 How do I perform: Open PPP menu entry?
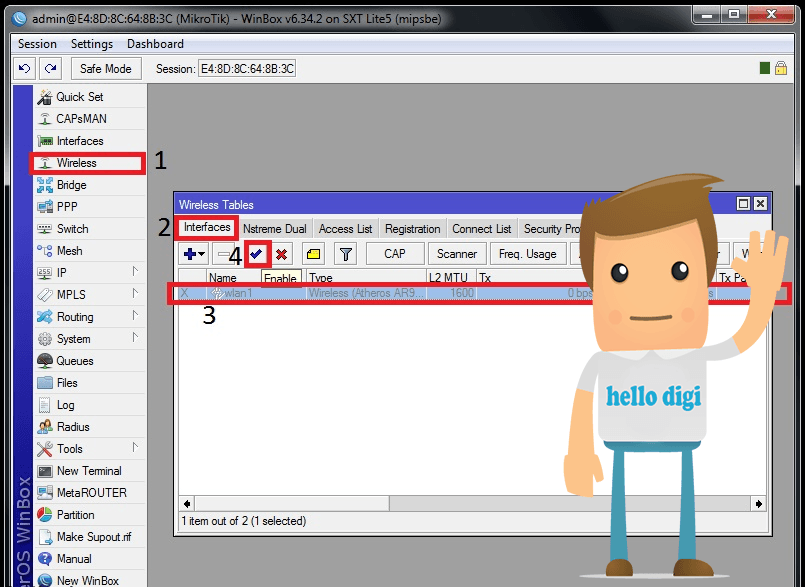click(90, 206)
